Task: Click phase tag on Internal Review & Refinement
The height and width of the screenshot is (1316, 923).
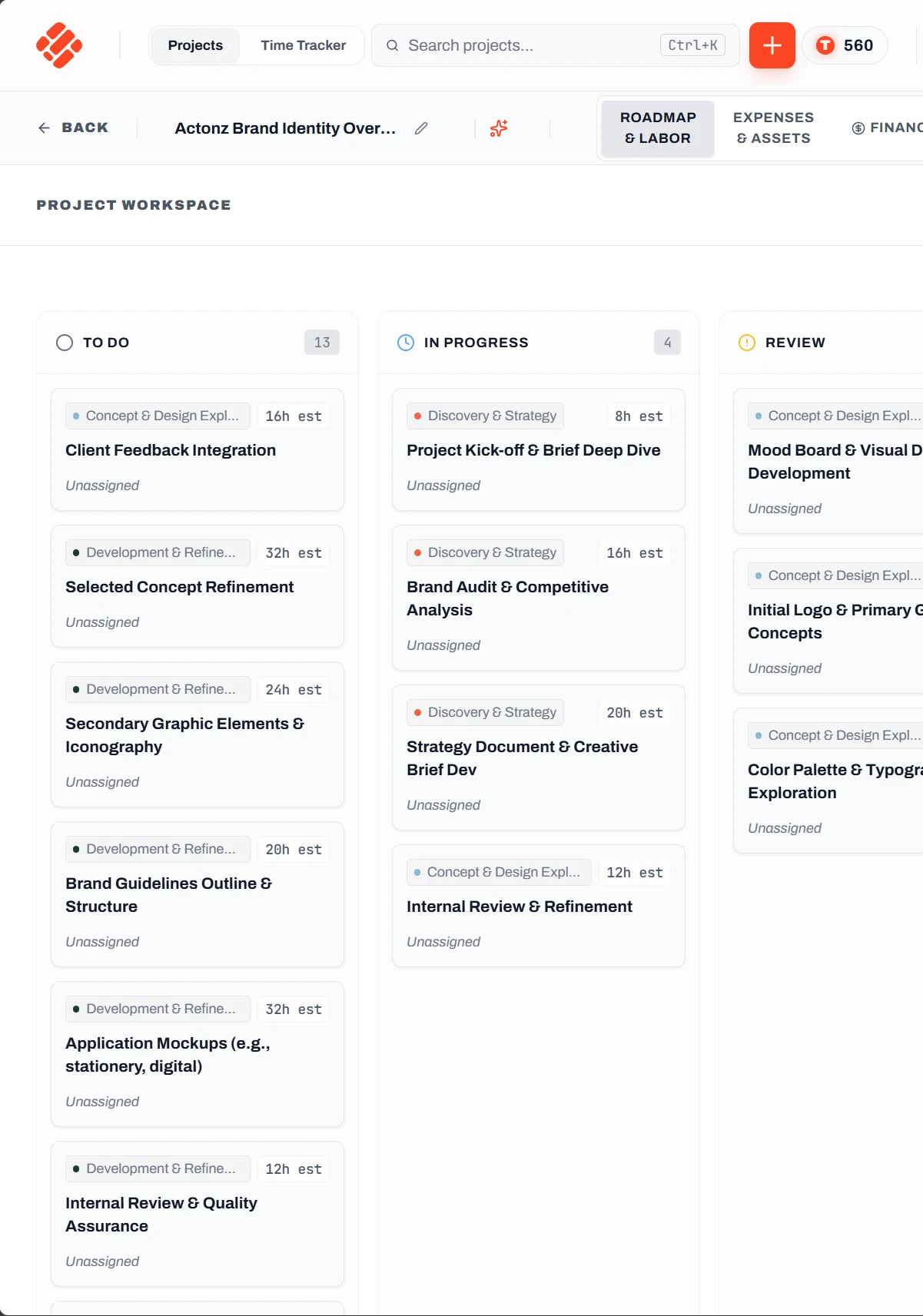Action: point(499,872)
